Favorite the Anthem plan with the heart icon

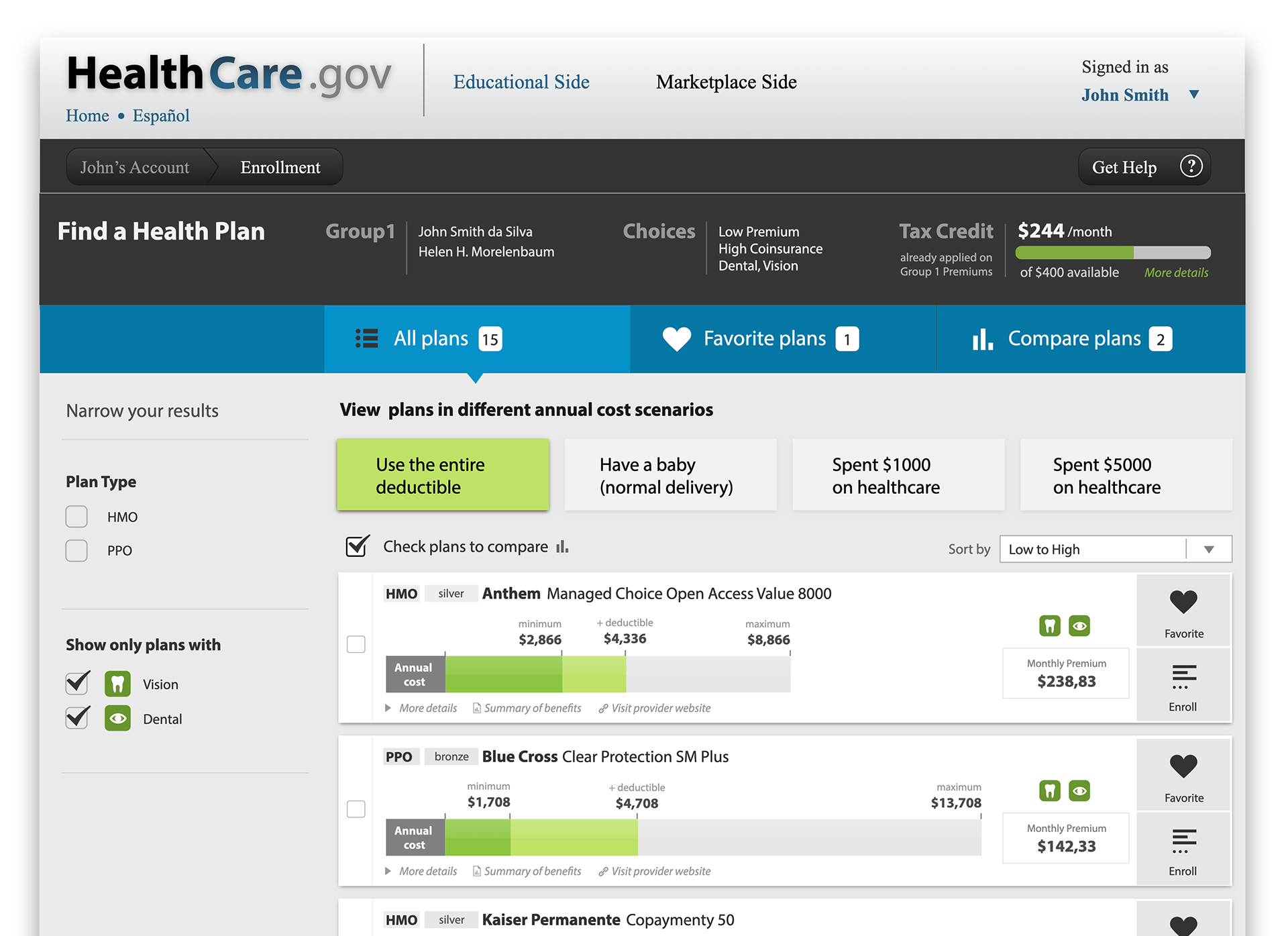point(1183,602)
